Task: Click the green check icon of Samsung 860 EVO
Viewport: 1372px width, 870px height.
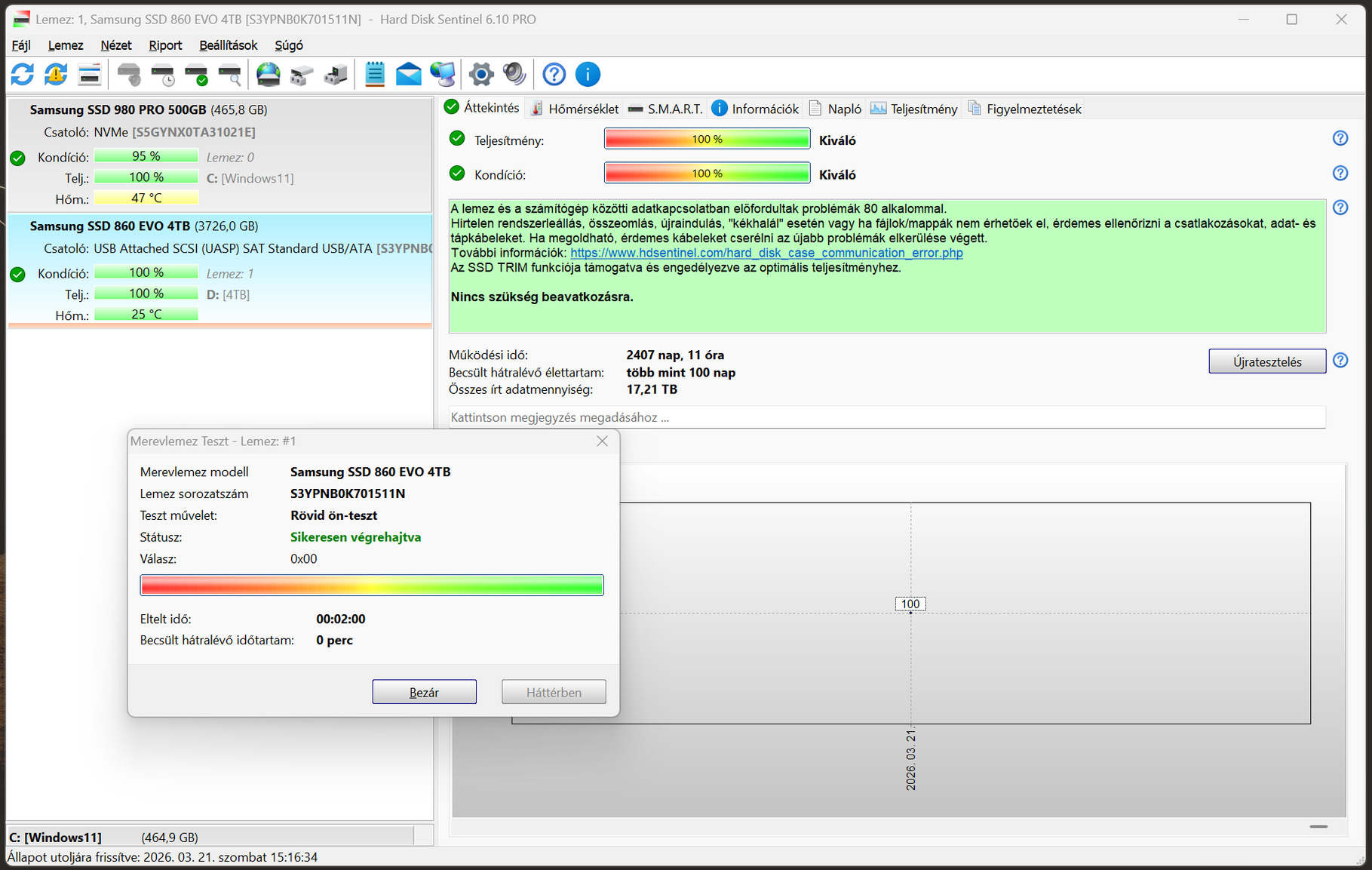Action: 18,274
